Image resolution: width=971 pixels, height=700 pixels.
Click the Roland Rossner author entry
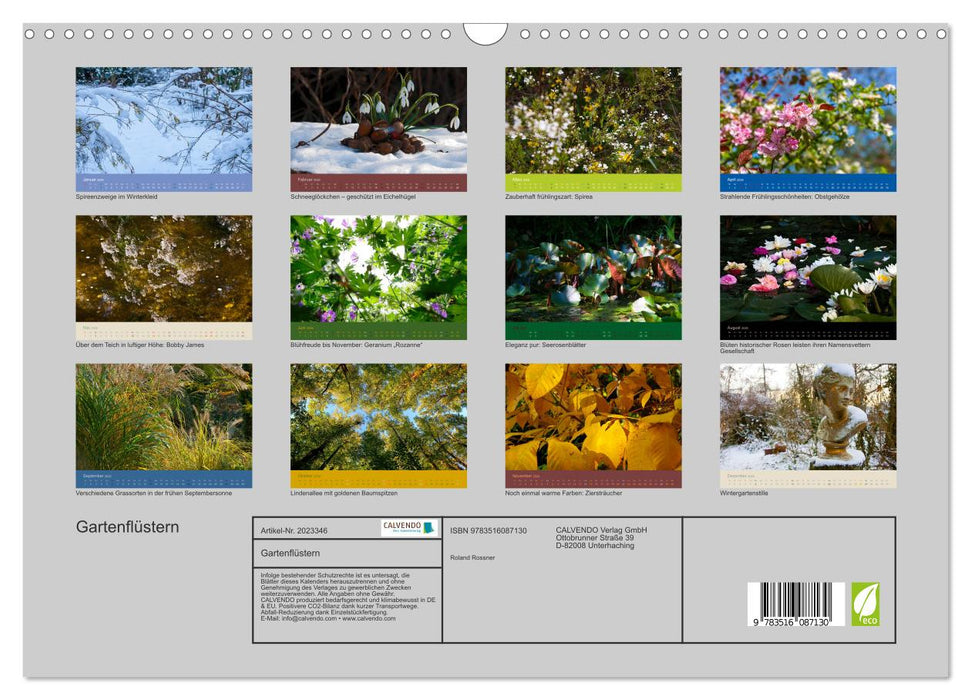tap(473, 556)
